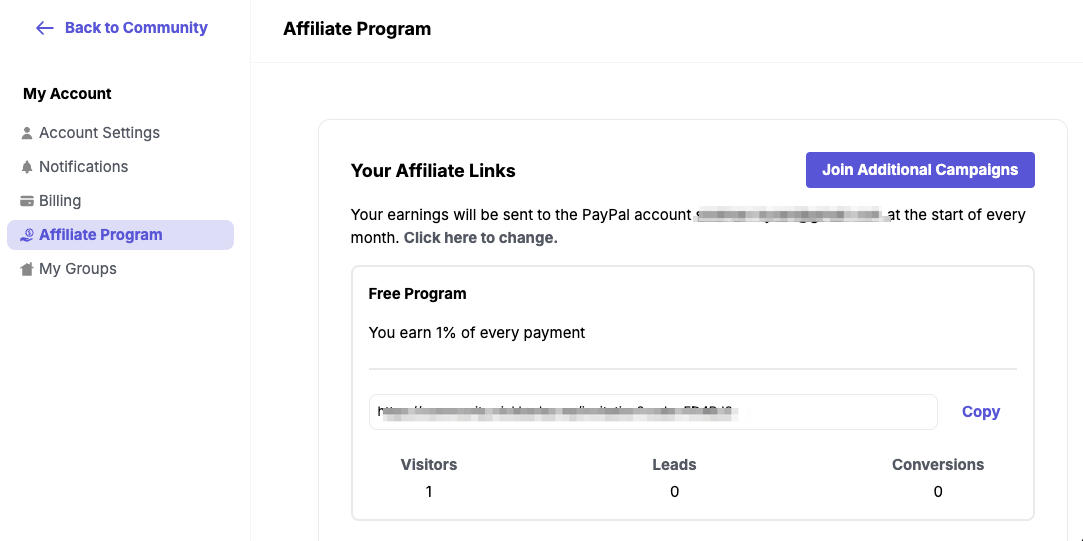Click the Affiliate Program hand-coin icon
The width and height of the screenshot is (1083, 541).
[x=27, y=235]
